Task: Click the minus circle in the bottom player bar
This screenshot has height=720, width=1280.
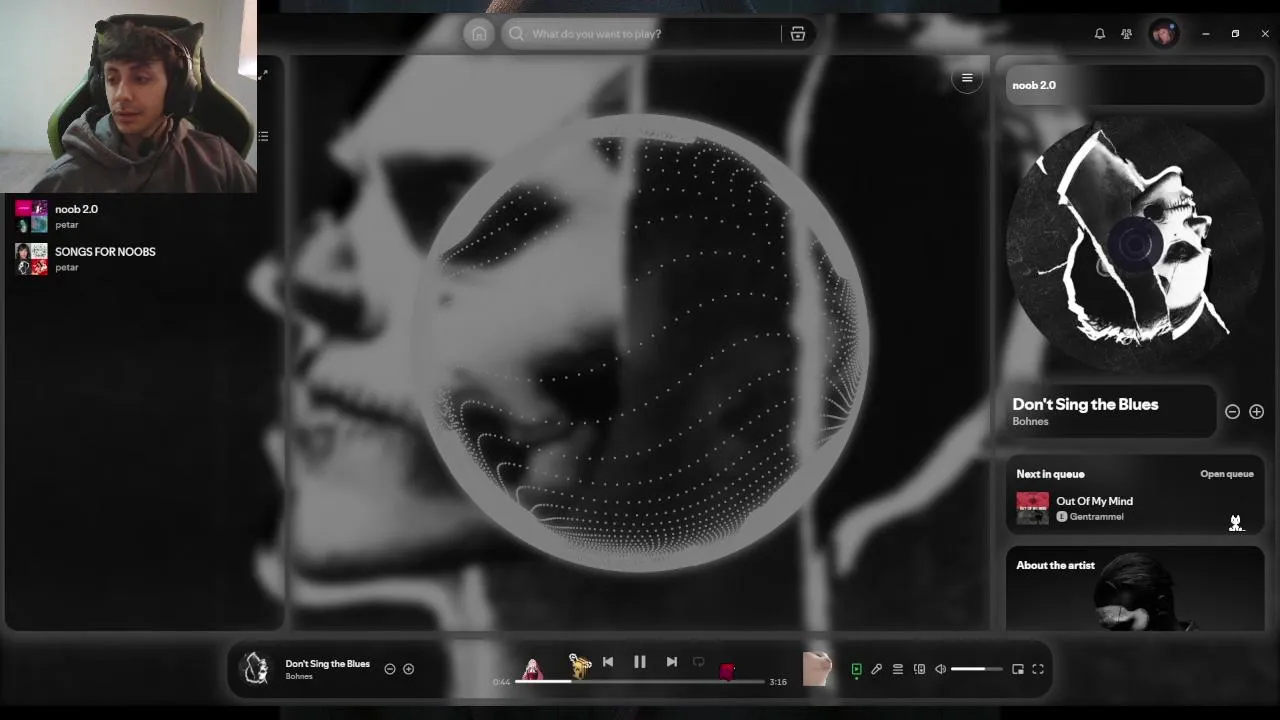Action: [x=390, y=669]
